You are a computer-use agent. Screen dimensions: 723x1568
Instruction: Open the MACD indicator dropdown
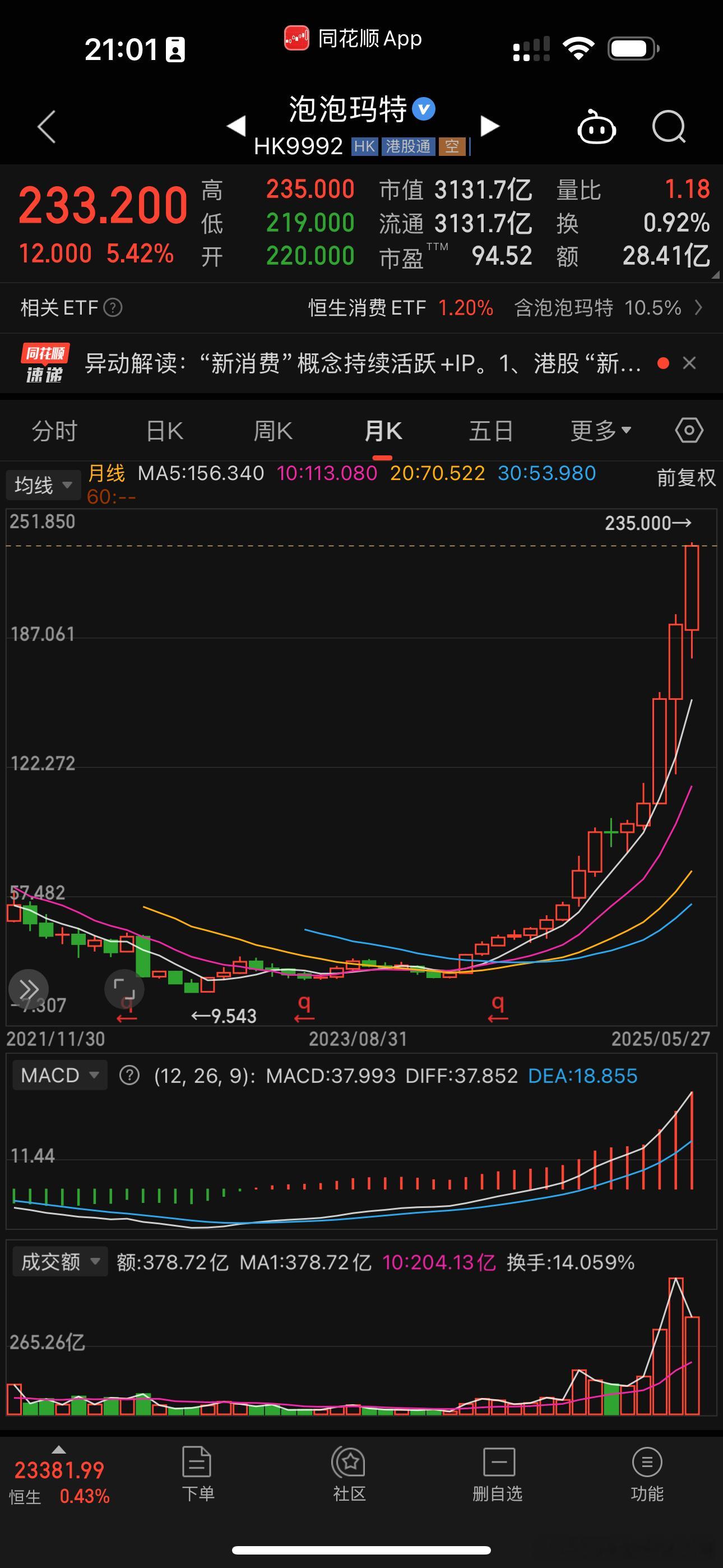(x=59, y=1076)
